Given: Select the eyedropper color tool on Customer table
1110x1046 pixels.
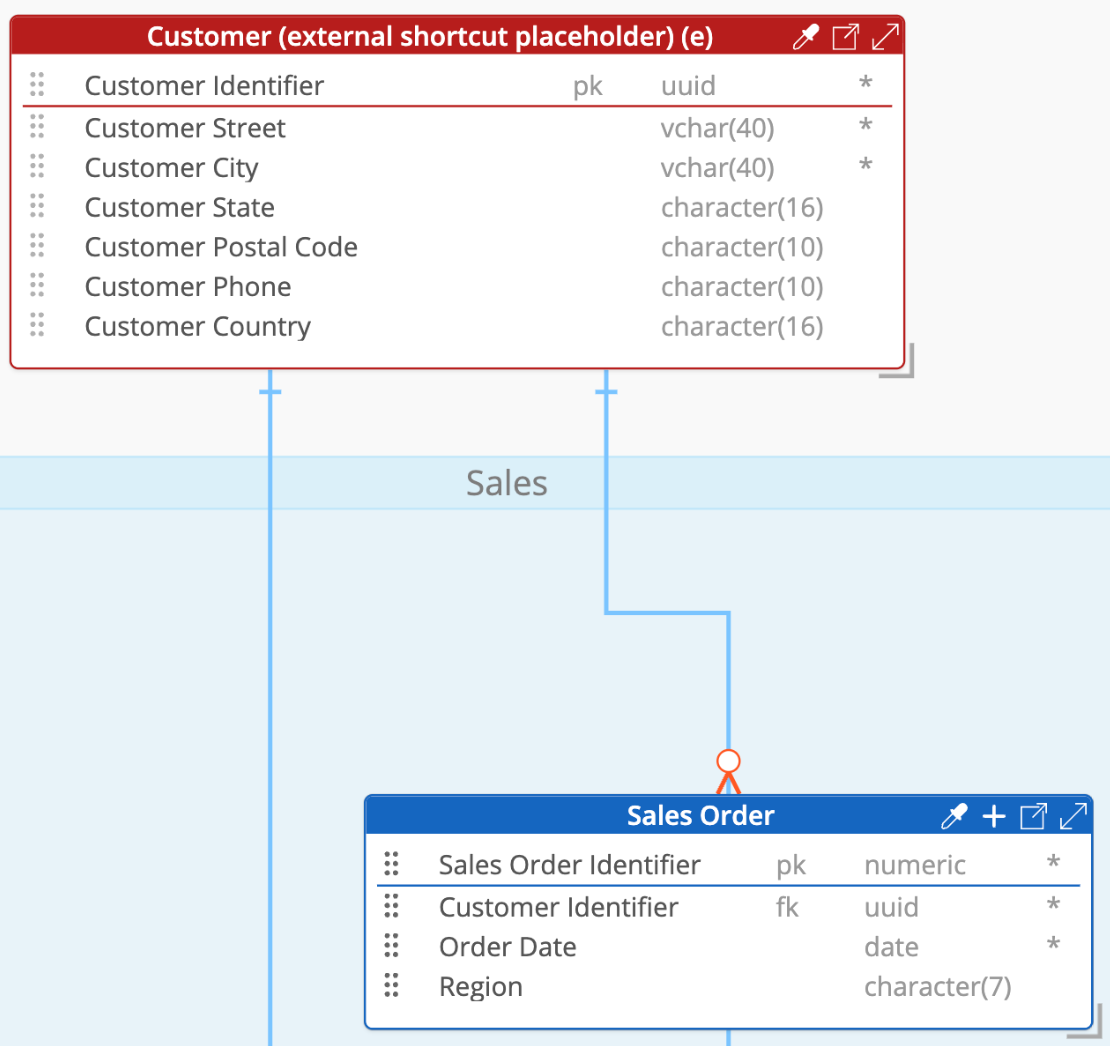Looking at the screenshot, I should [x=805, y=36].
